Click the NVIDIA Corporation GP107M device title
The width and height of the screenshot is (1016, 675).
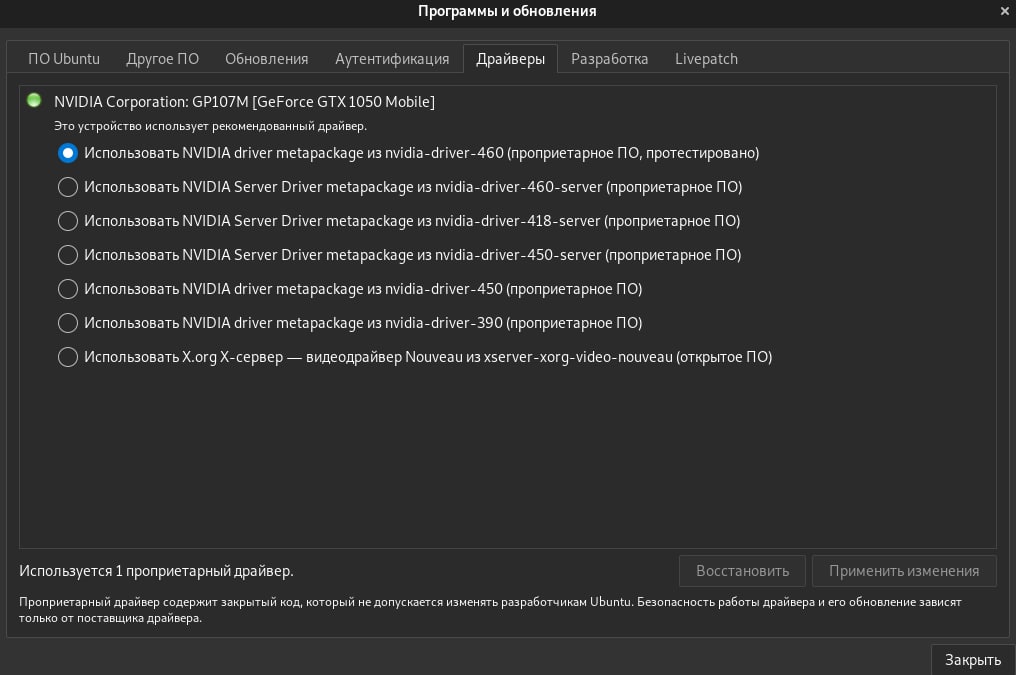(244, 102)
